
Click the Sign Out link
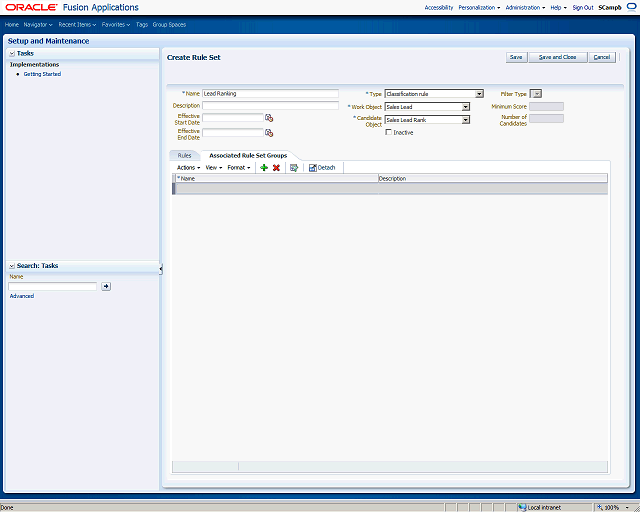click(x=582, y=7)
